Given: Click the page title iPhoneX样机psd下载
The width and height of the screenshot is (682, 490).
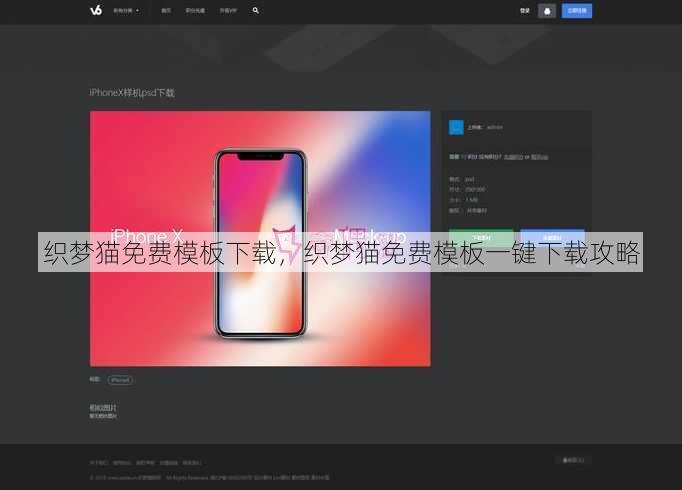Looking at the screenshot, I should point(132,93).
